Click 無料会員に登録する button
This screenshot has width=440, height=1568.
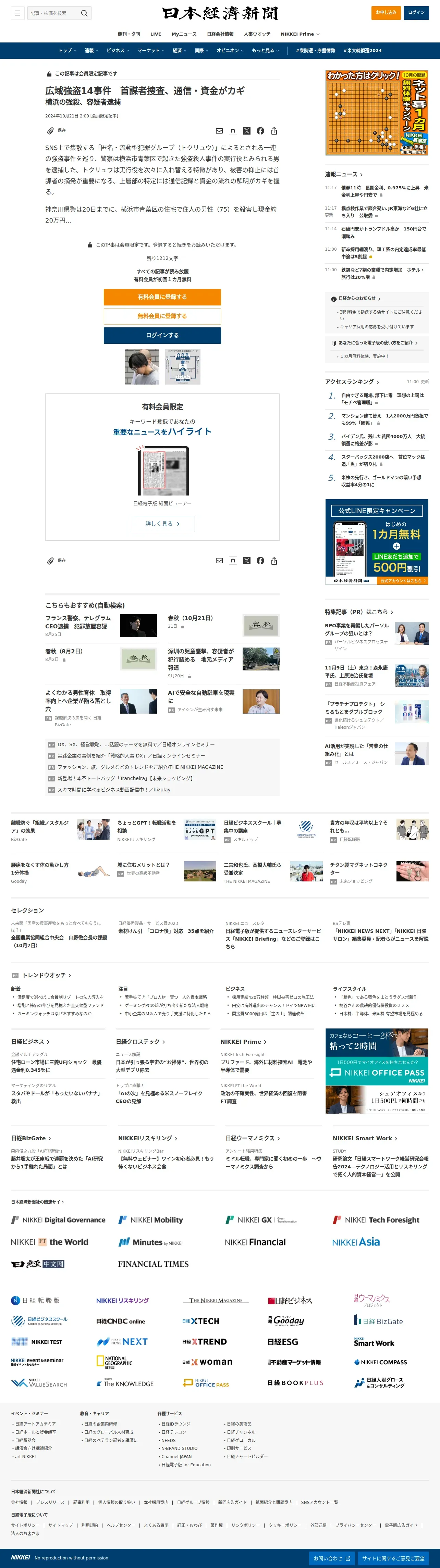[162, 316]
